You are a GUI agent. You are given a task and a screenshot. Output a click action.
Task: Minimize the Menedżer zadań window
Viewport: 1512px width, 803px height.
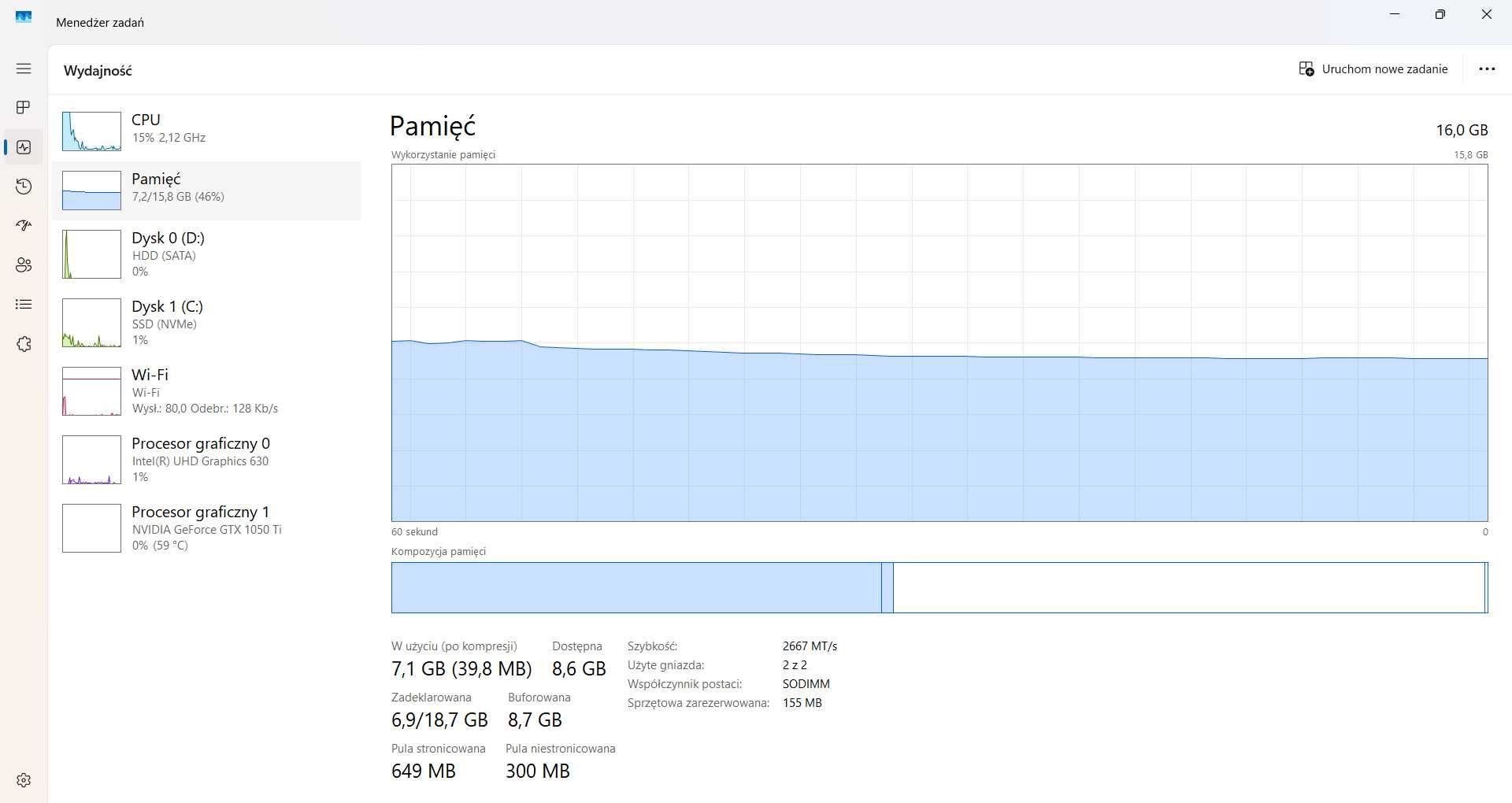[x=1395, y=14]
